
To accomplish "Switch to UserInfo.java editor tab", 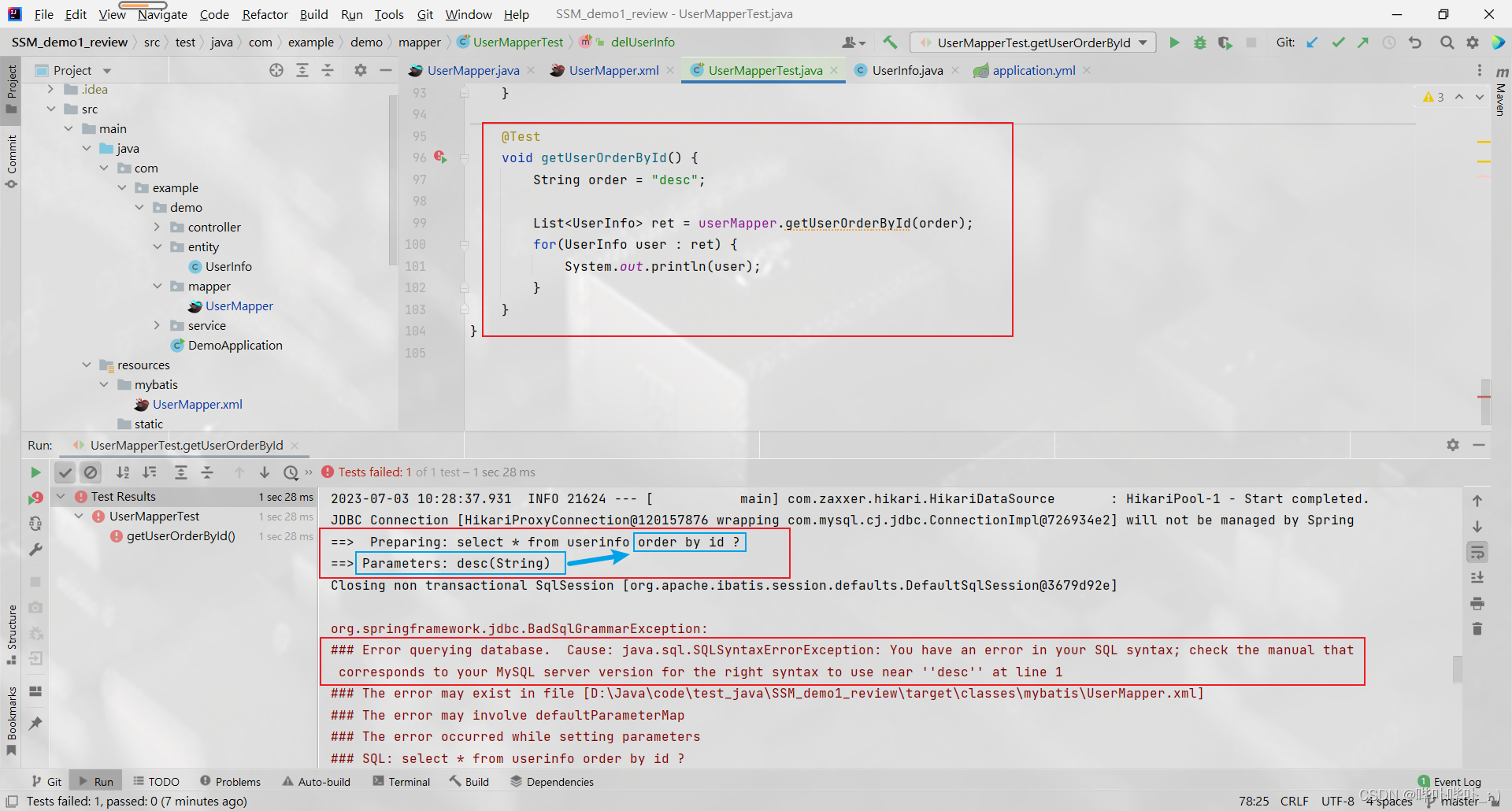I will click(907, 70).
